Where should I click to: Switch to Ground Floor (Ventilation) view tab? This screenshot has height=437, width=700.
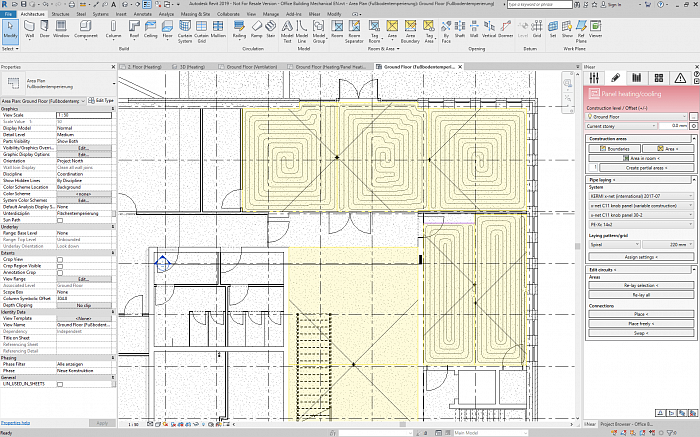click(252, 67)
